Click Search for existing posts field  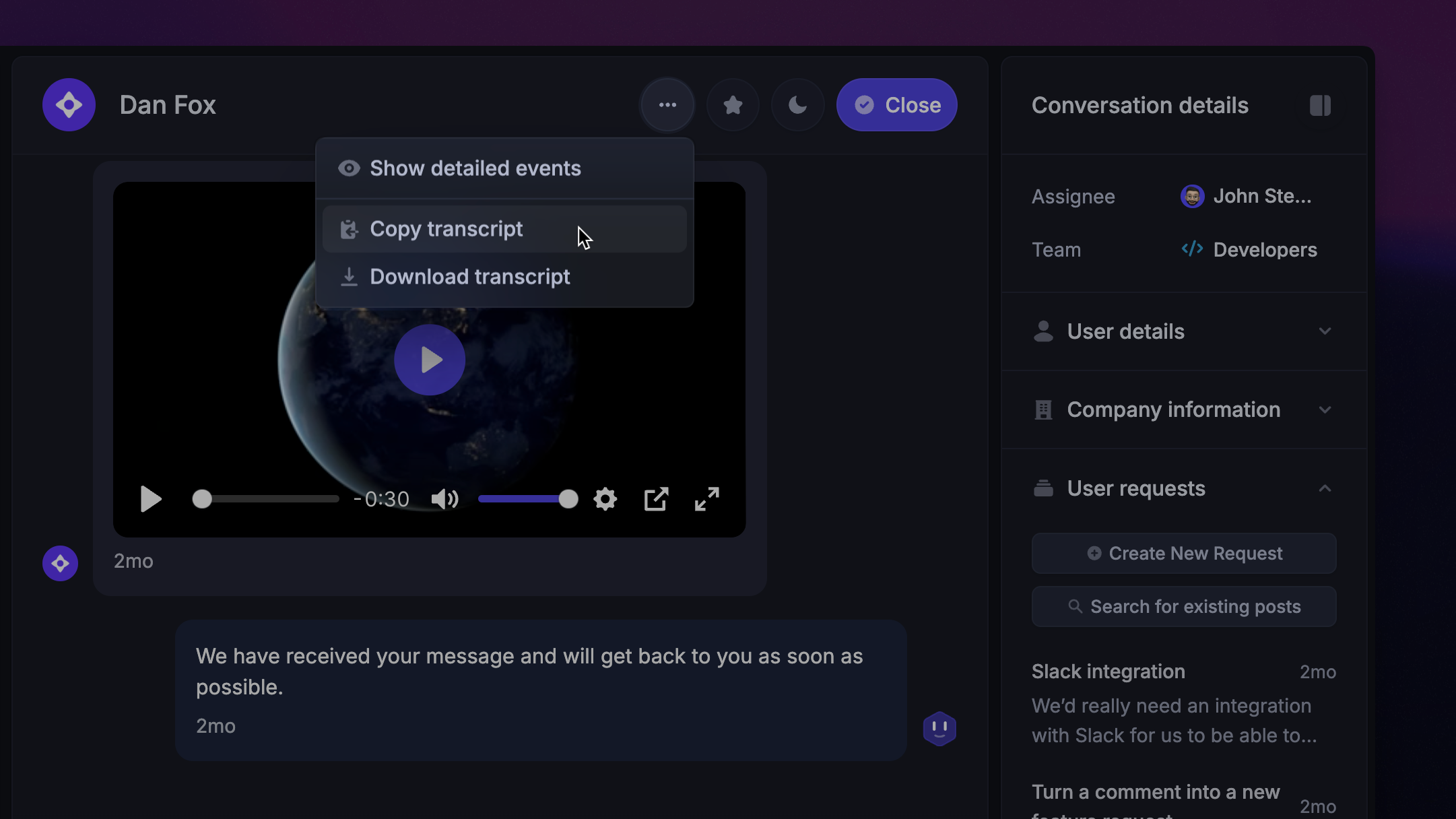(1184, 607)
